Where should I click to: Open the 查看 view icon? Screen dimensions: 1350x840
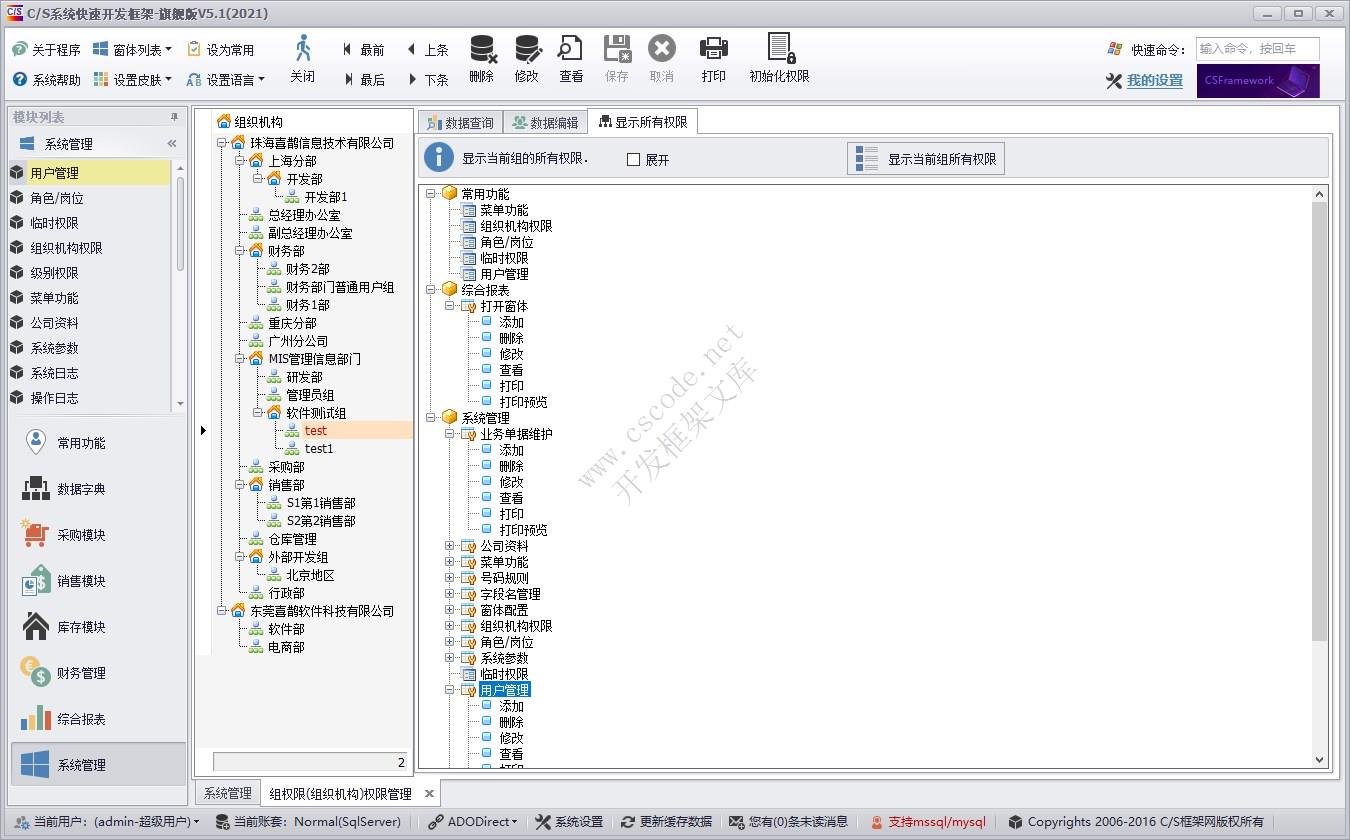pyautogui.click(x=570, y=58)
